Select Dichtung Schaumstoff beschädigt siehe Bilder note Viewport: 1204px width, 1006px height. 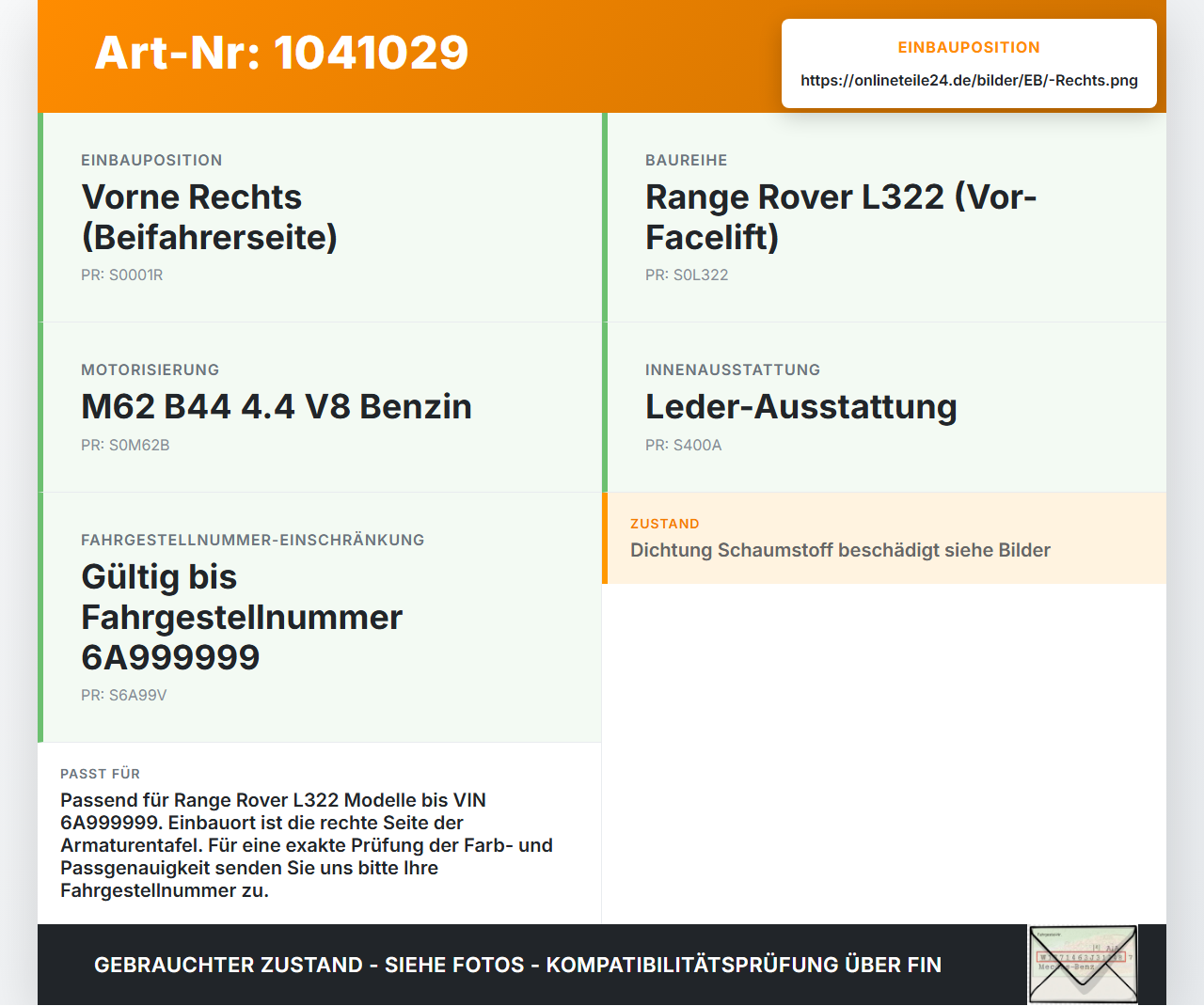coord(840,550)
